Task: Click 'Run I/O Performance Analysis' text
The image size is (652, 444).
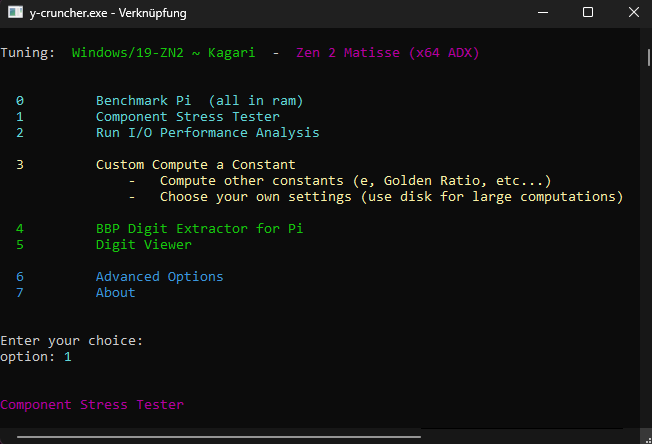Action: [x=207, y=133]
